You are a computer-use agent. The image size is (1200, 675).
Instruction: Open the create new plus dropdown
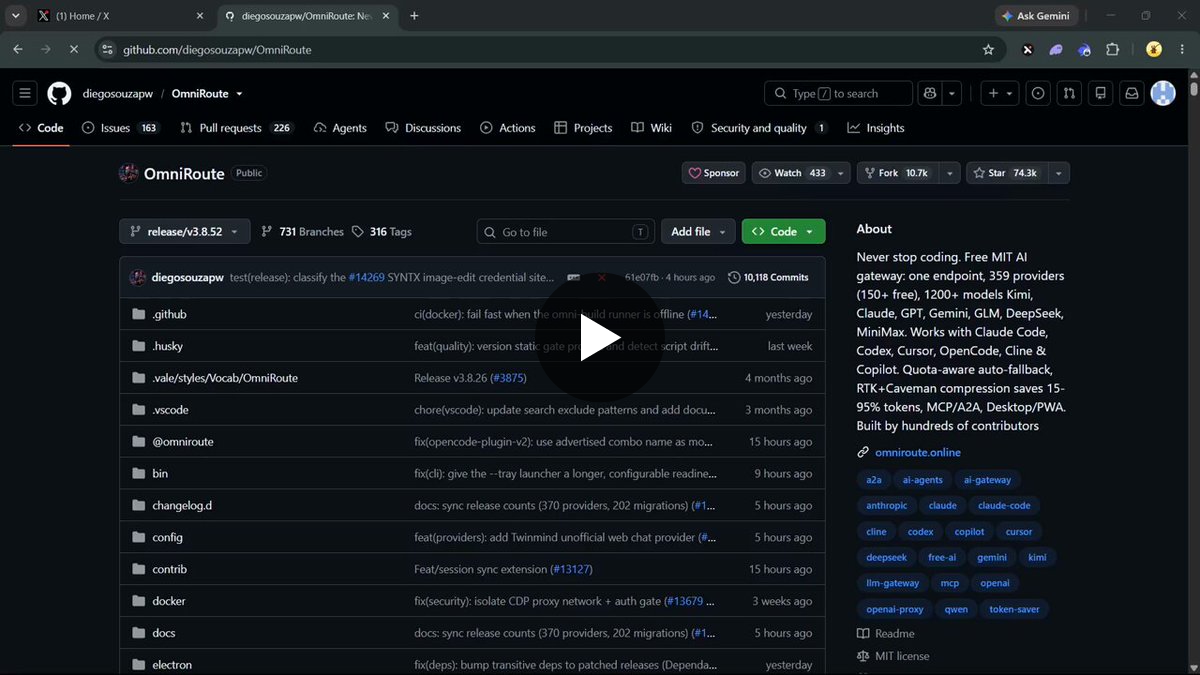(1000, 94)
